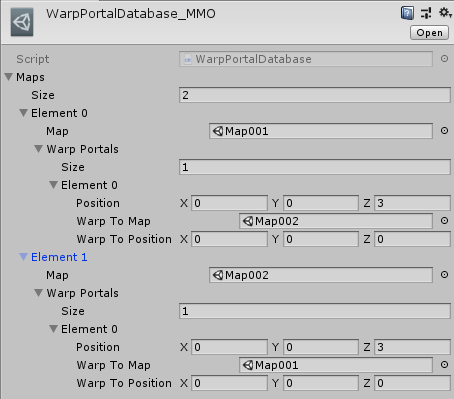454x399 pixels.
Task: Click Position Y field in Map001 portal
Action: (321, 203)
